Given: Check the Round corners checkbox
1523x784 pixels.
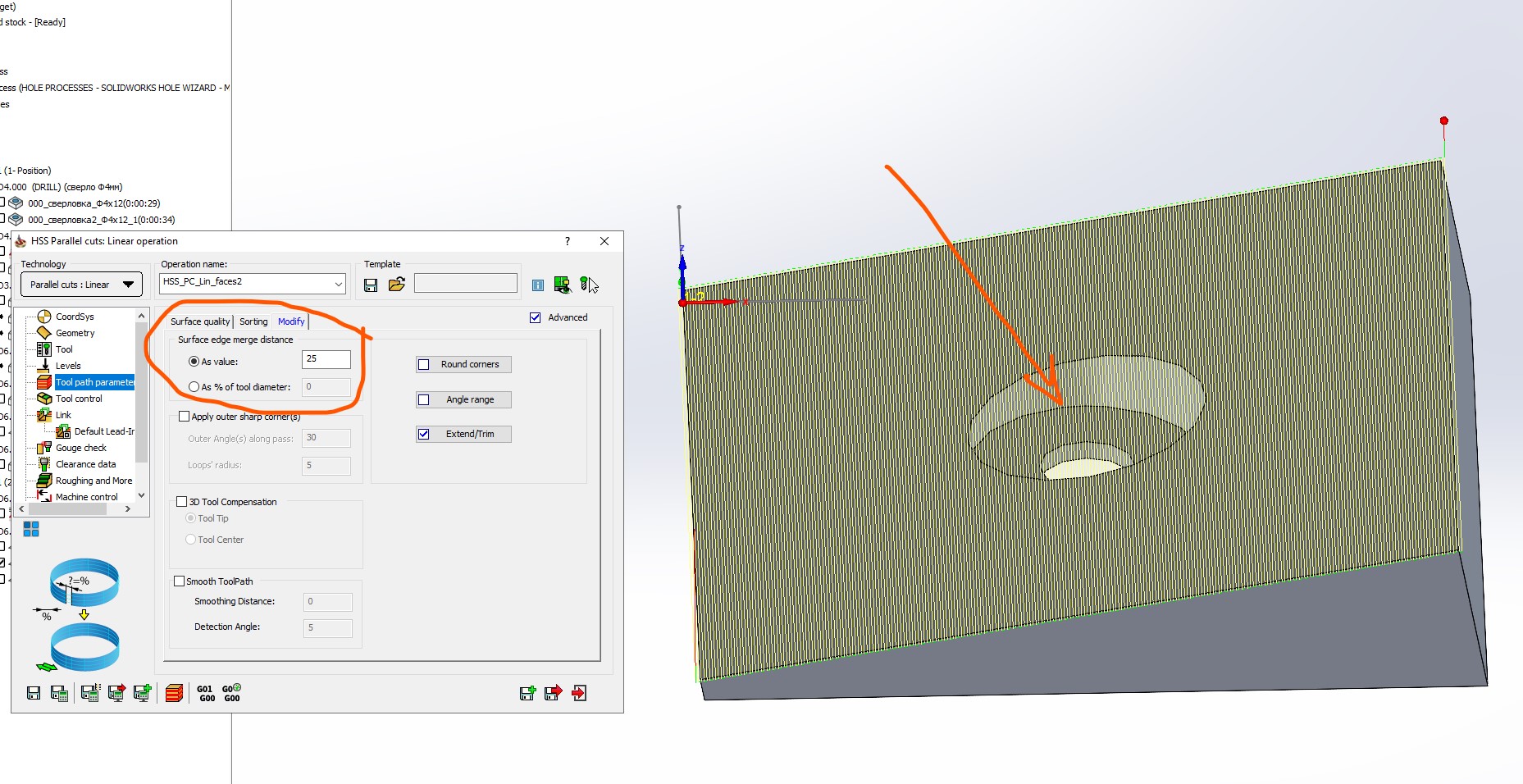Looking at the screenshot, I should tap(424, 364).
